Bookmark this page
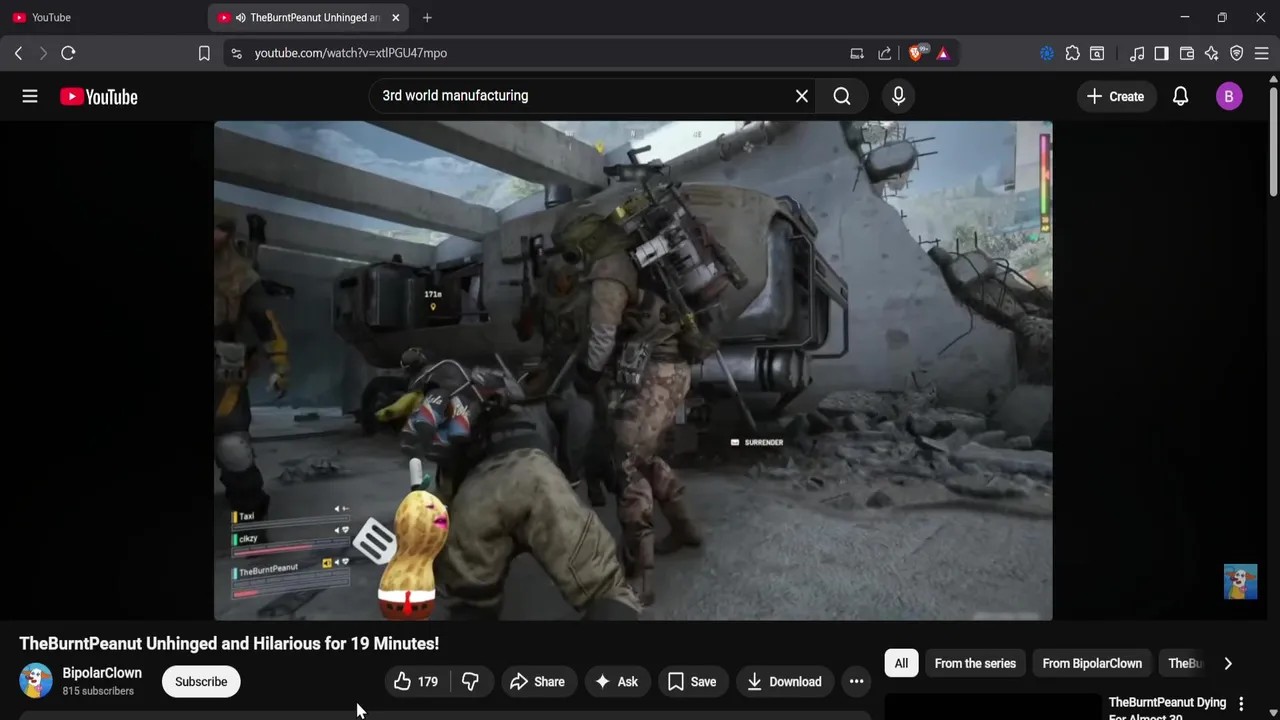Viewport: 1280px width, 720px height. [204, 53]
